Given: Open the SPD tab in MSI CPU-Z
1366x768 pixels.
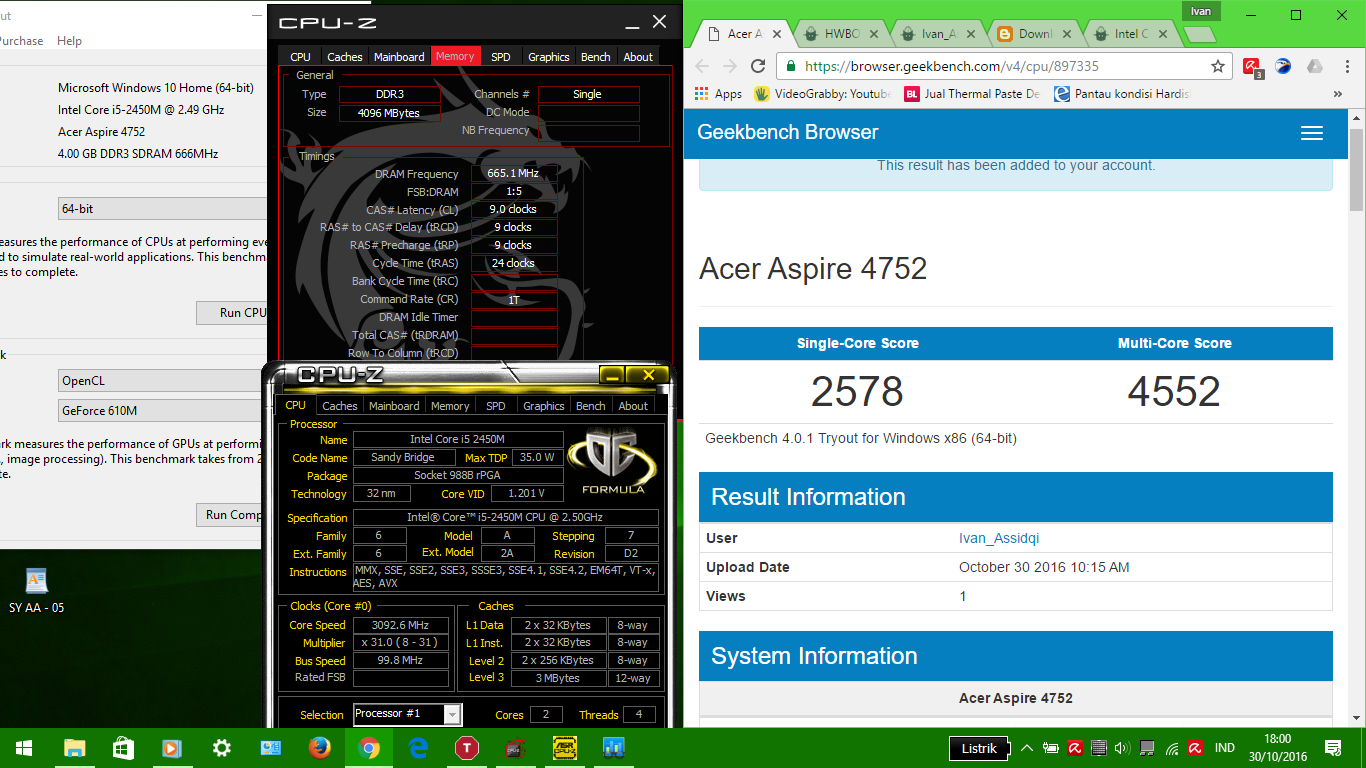Looking at the screenshot, I should coord(501,57).
